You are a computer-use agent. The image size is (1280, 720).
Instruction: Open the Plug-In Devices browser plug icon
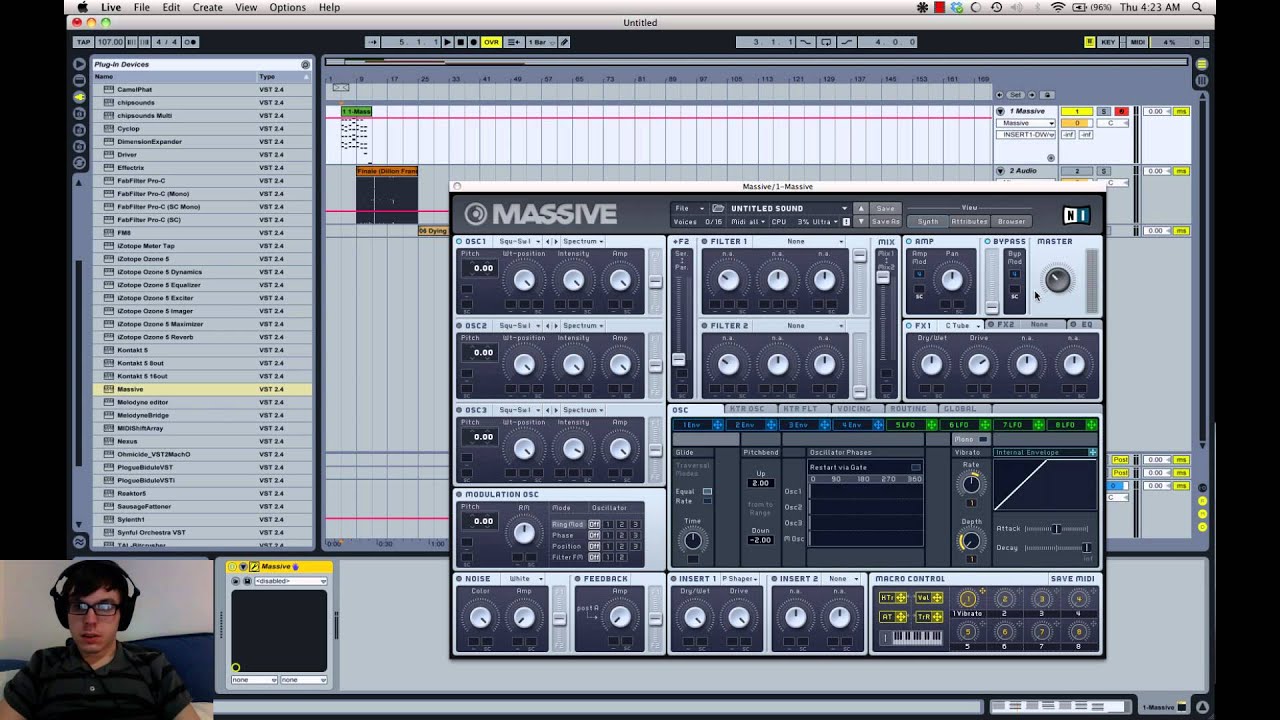coord(79,97)
